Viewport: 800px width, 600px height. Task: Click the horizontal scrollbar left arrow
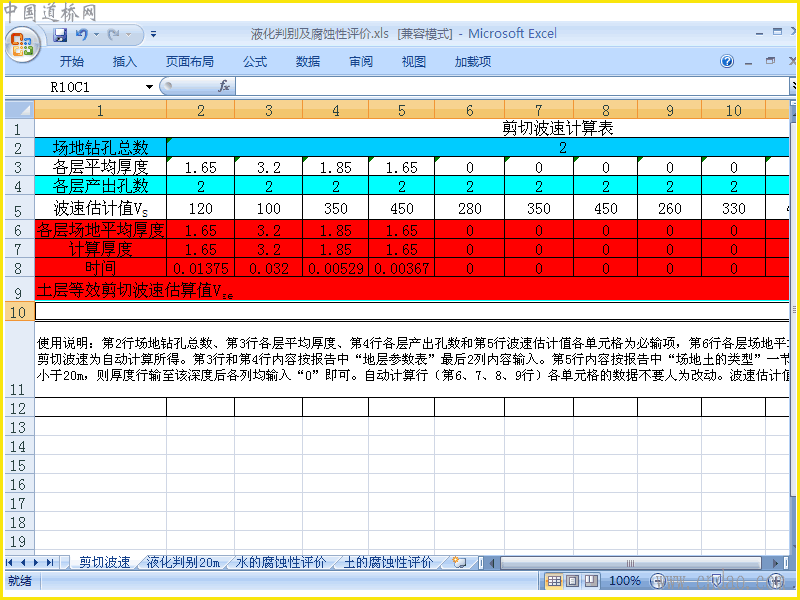click(492, 563)
